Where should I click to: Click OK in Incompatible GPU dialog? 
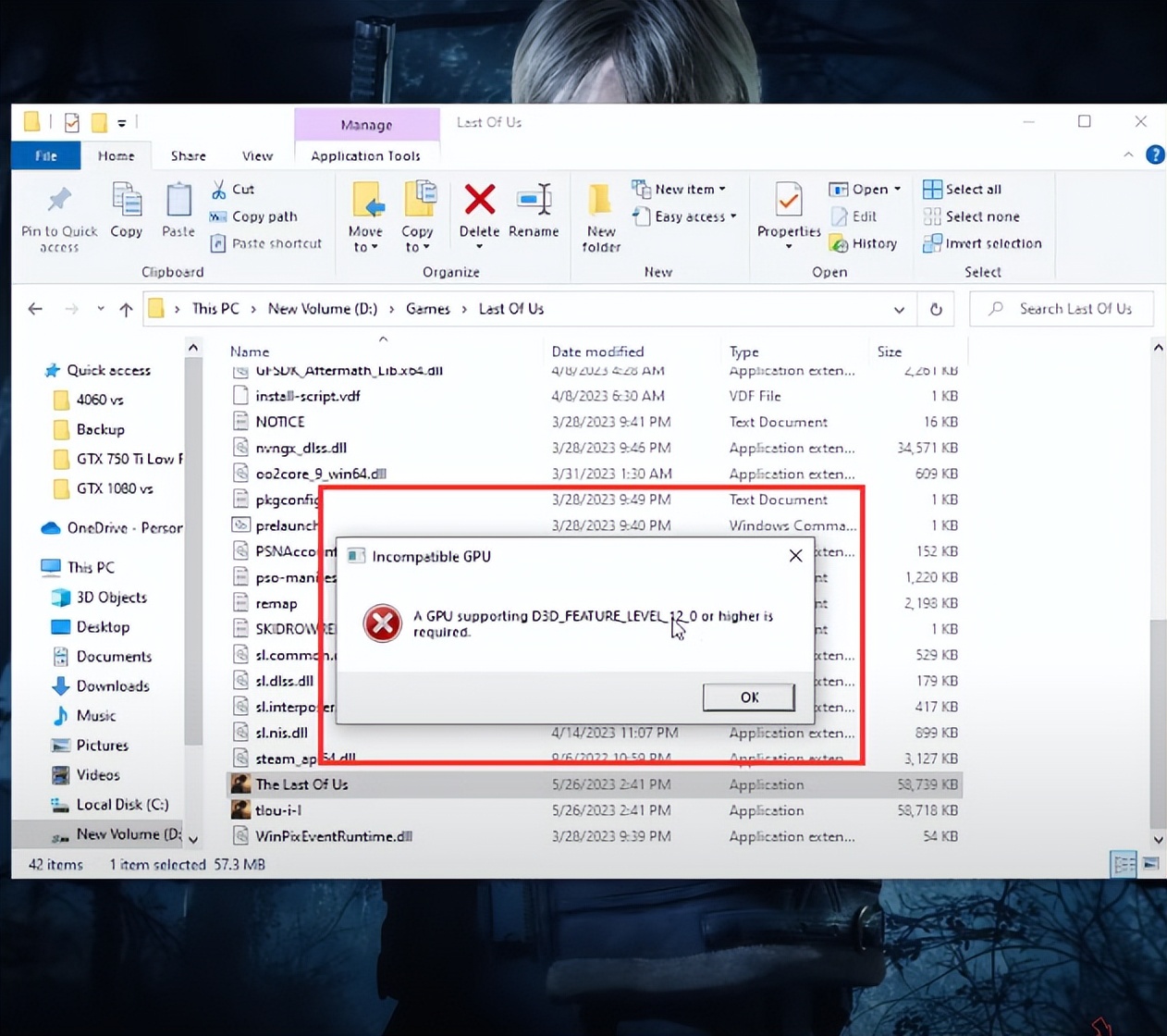(749, 697)
